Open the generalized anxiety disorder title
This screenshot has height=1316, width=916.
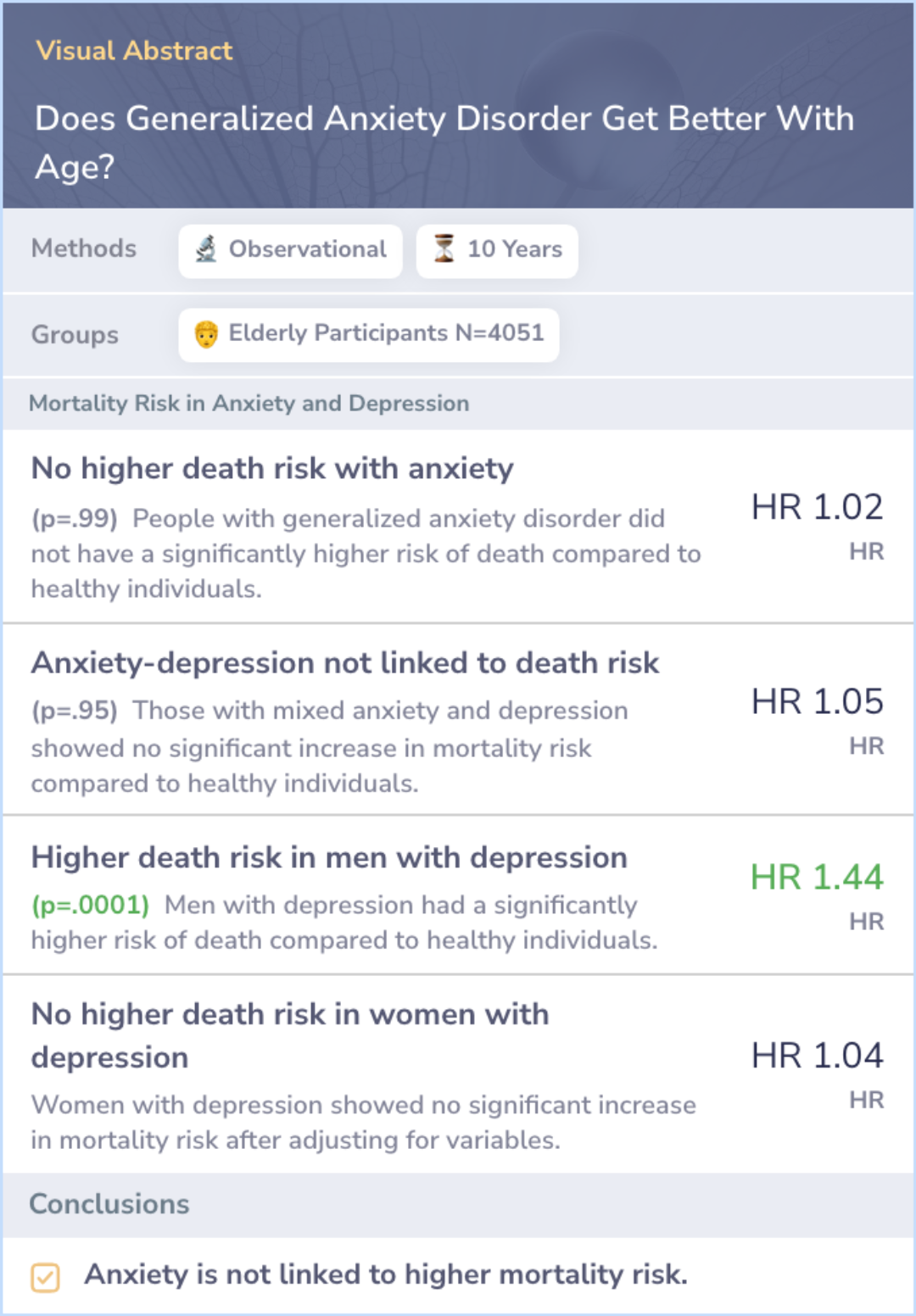[x=444, y=142]
